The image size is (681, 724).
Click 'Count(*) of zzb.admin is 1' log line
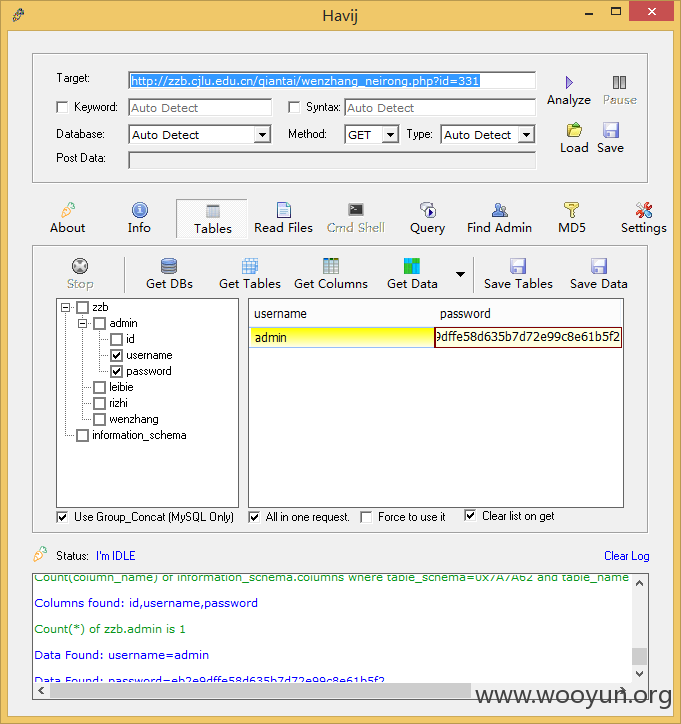click(x=110, y=629)
